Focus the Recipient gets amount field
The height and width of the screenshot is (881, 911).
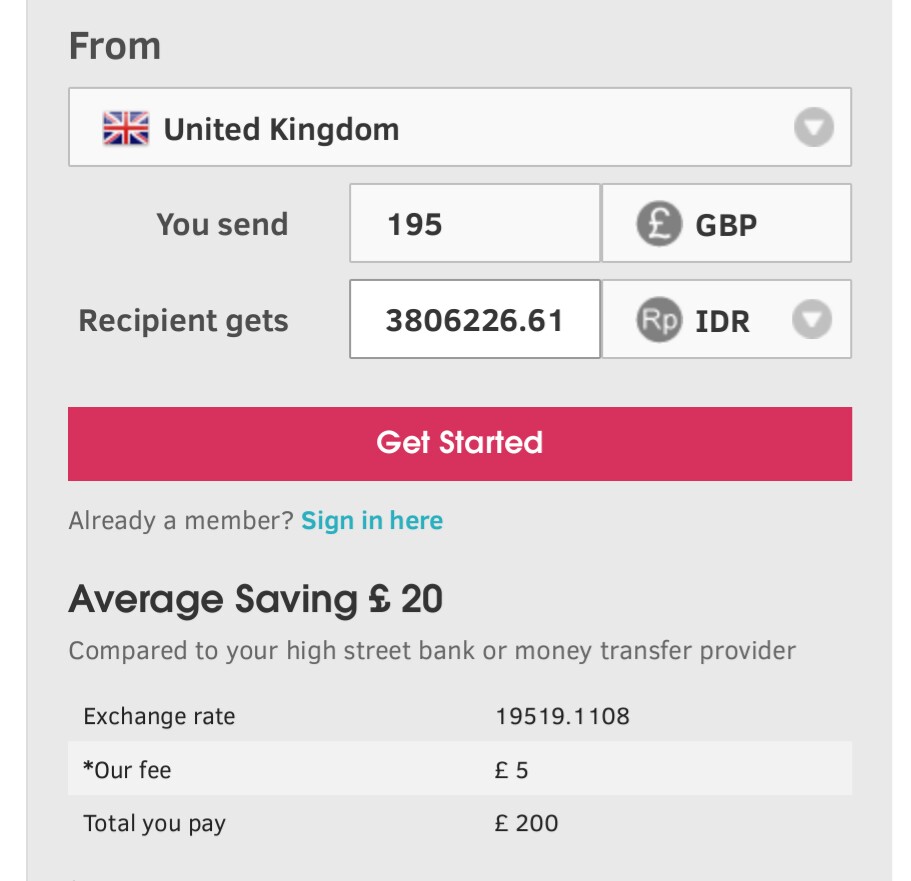474,320
